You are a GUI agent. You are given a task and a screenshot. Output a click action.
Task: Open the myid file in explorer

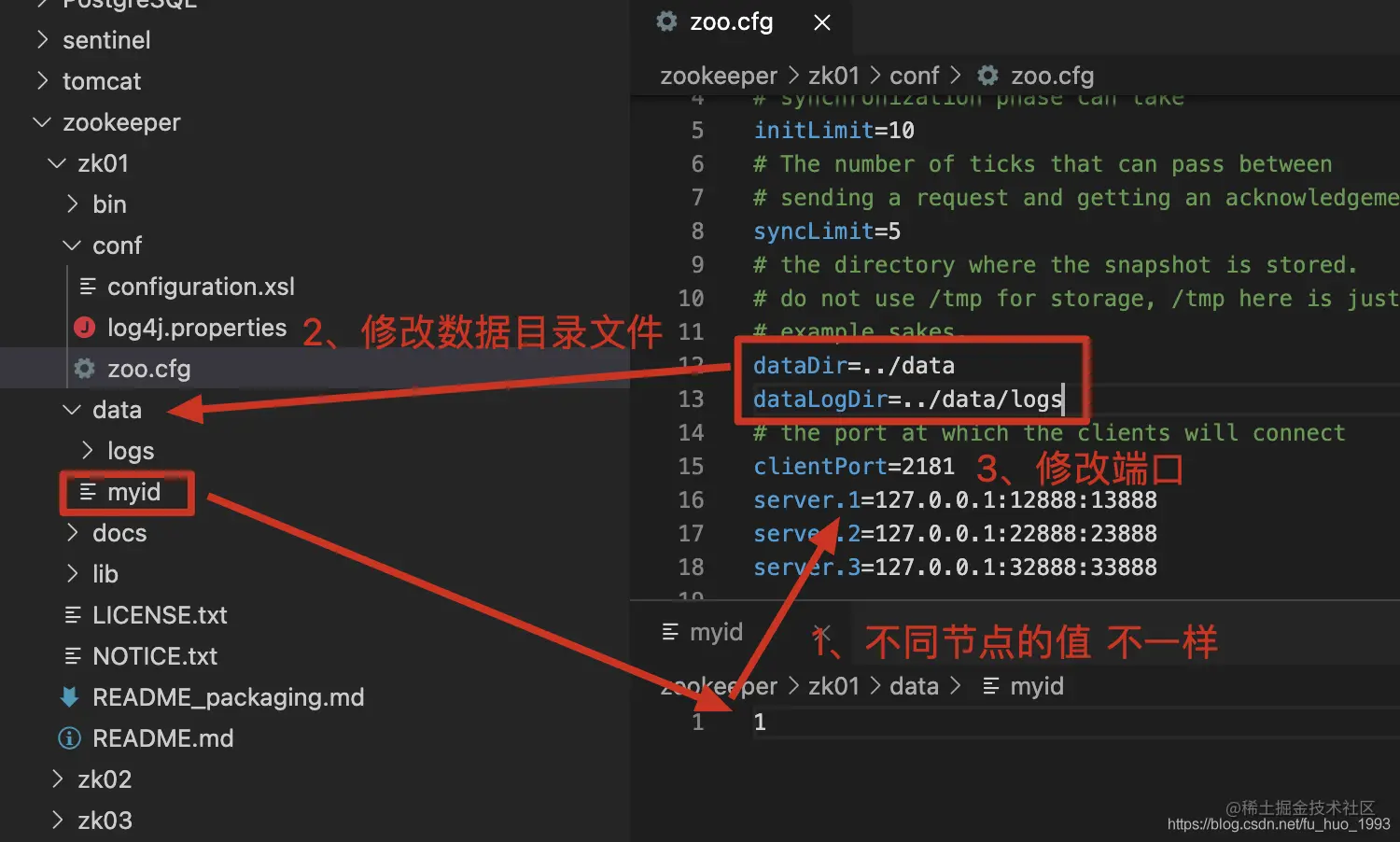click(x=133, y=492)
